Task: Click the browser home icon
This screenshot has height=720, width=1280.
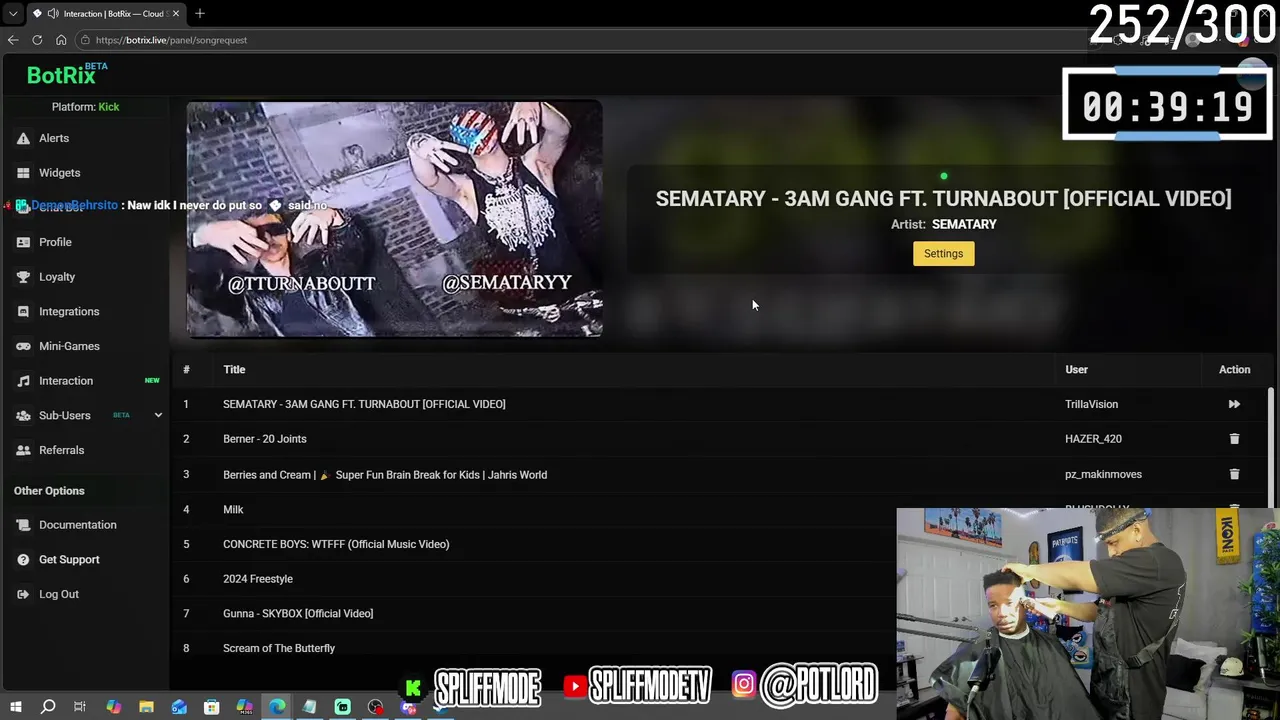Action: (x=61, y=40)
